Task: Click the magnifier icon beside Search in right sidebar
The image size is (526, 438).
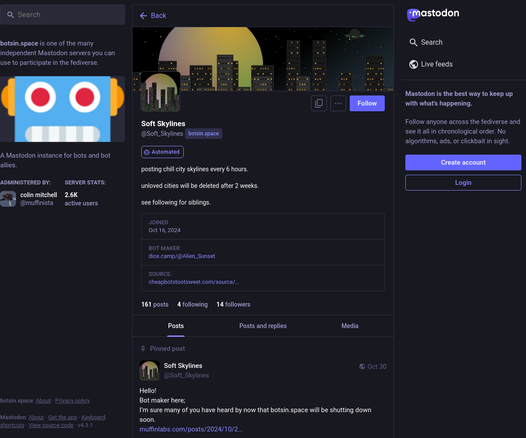Action: click(413, 42)
